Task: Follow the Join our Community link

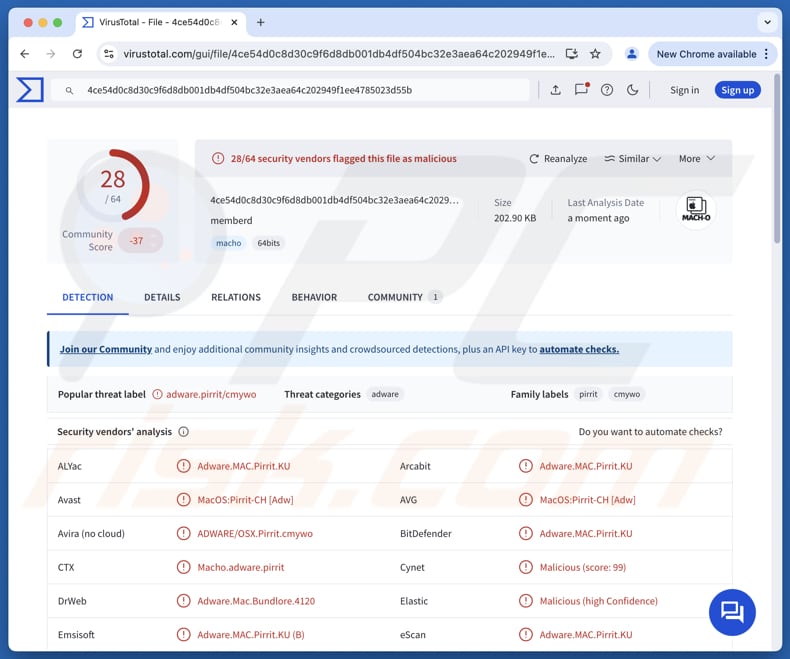Action: [106, 350]
